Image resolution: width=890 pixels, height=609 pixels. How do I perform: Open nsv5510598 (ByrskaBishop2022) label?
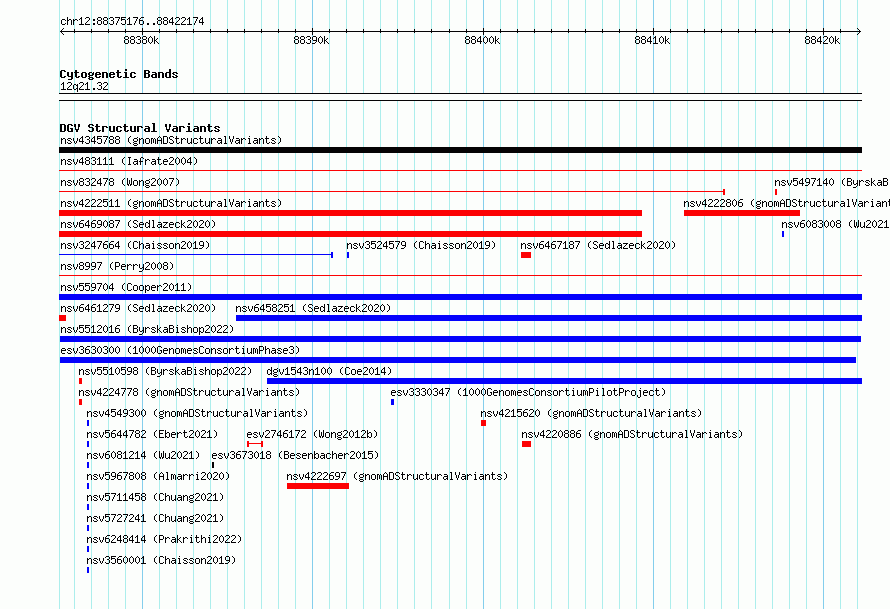click(x=165, y=371)
